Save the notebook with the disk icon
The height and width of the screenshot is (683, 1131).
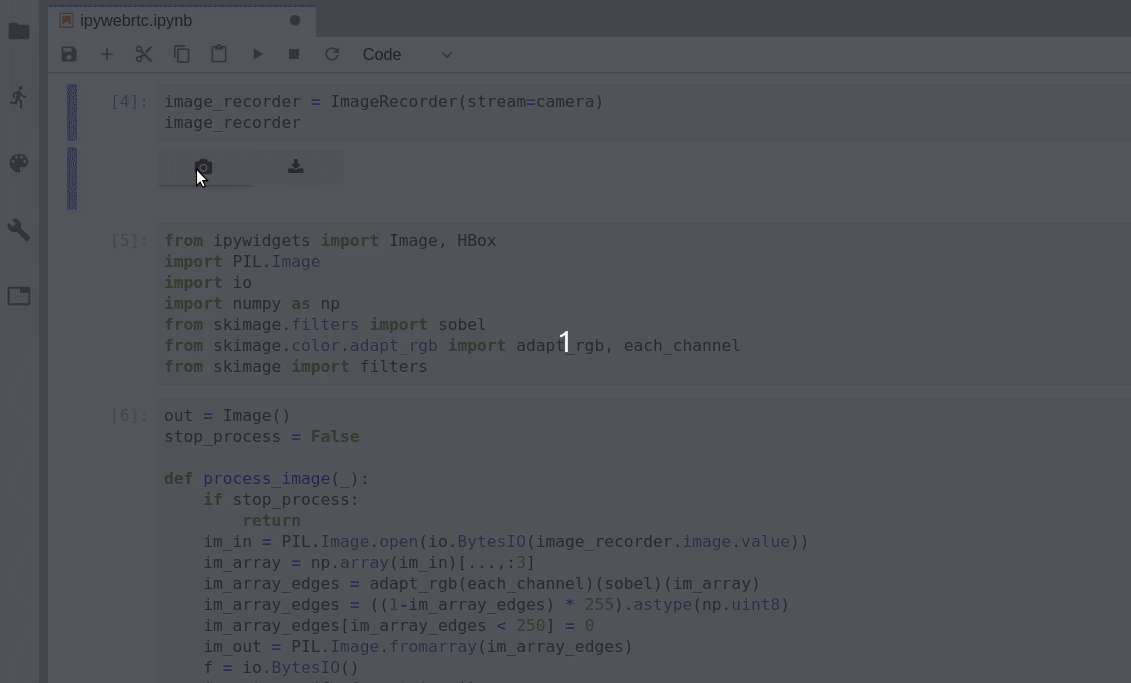coord(69,55)
